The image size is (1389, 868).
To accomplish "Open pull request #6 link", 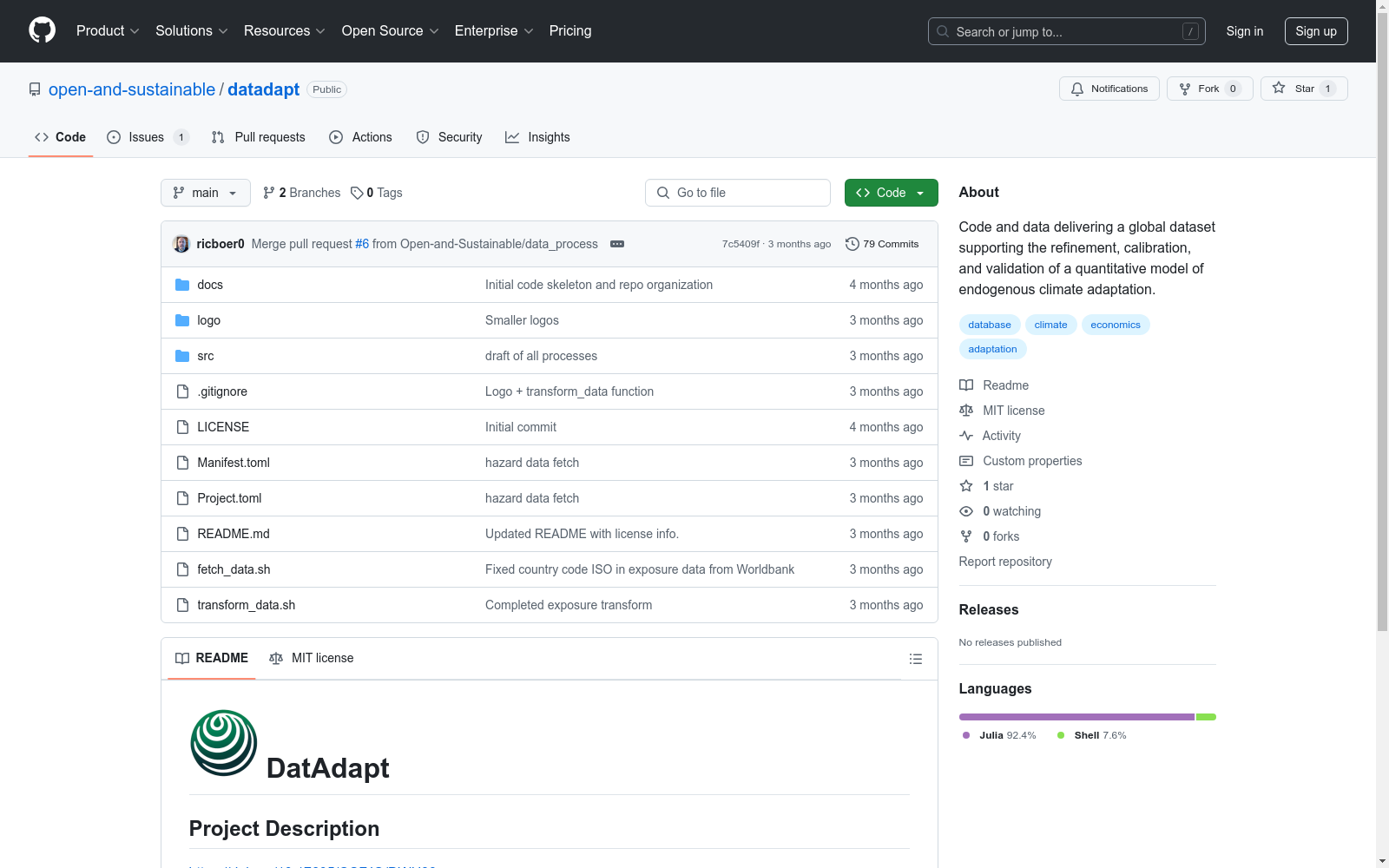I will click(362, 244).
